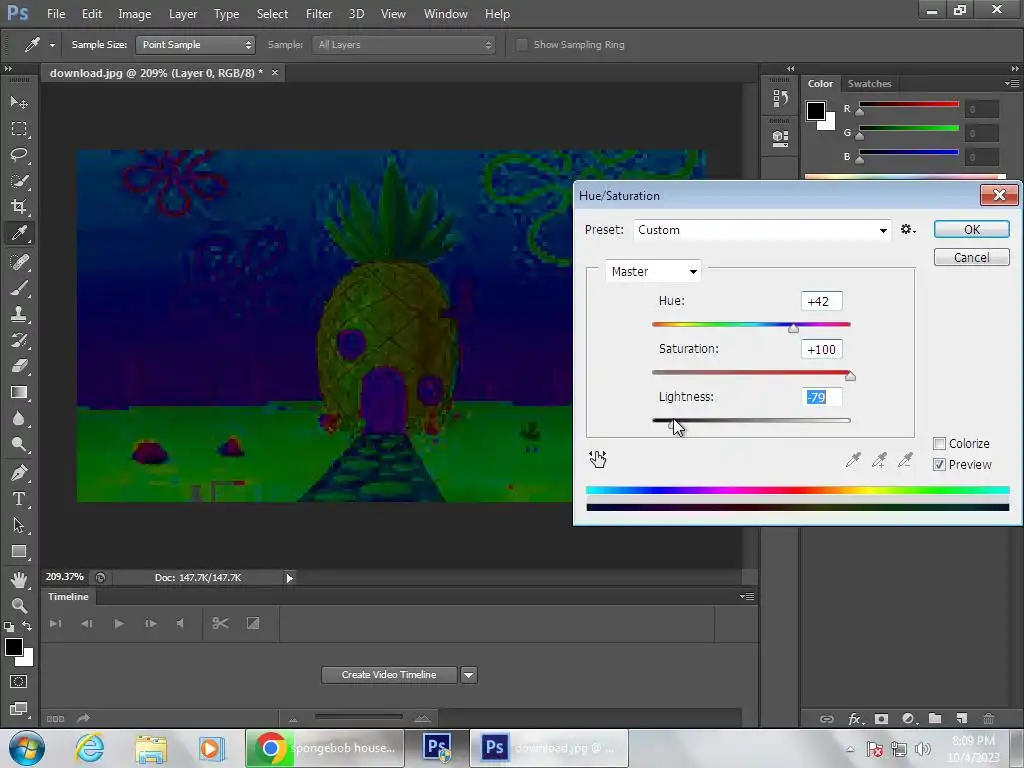Open the Master channel dropdown

[653, 272]
